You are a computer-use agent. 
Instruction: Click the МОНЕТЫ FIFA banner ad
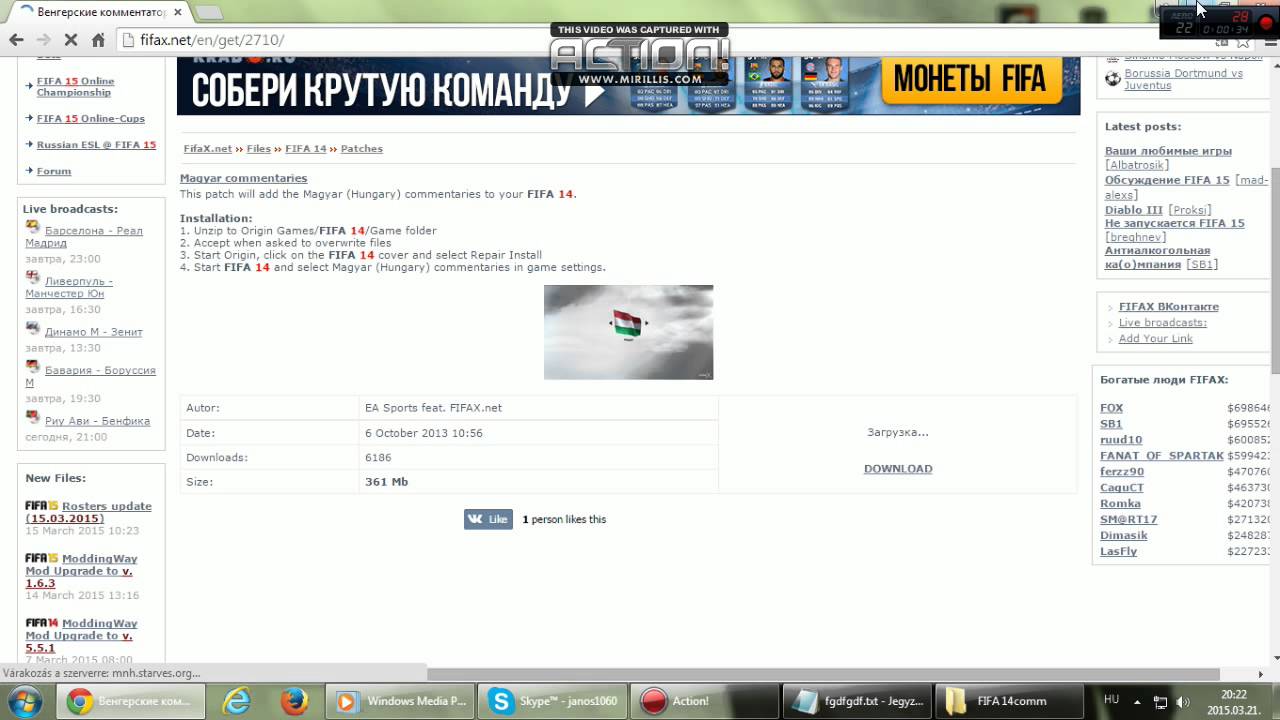click(969, 79)
